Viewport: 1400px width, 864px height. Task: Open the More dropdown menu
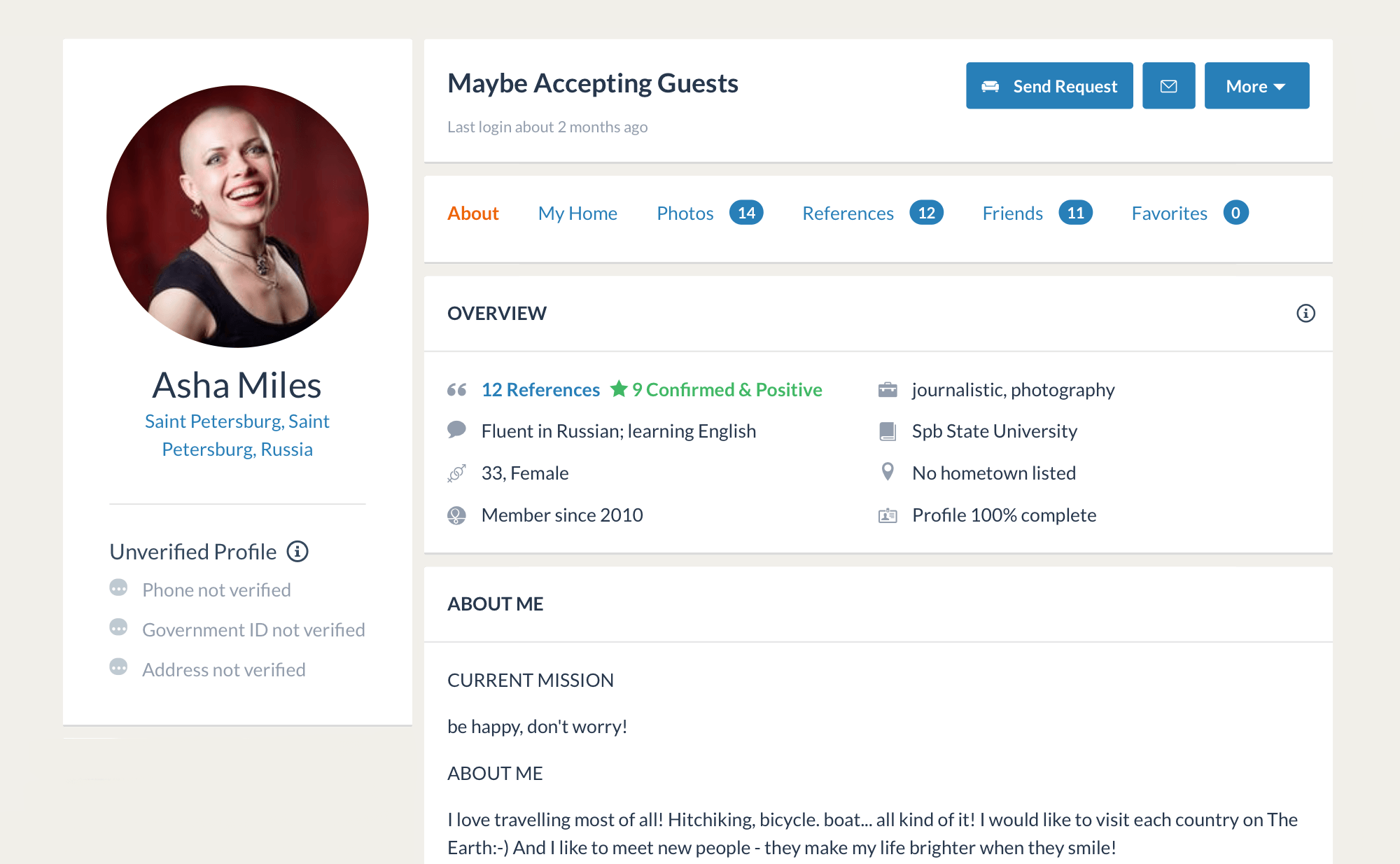coord(1256,85)
